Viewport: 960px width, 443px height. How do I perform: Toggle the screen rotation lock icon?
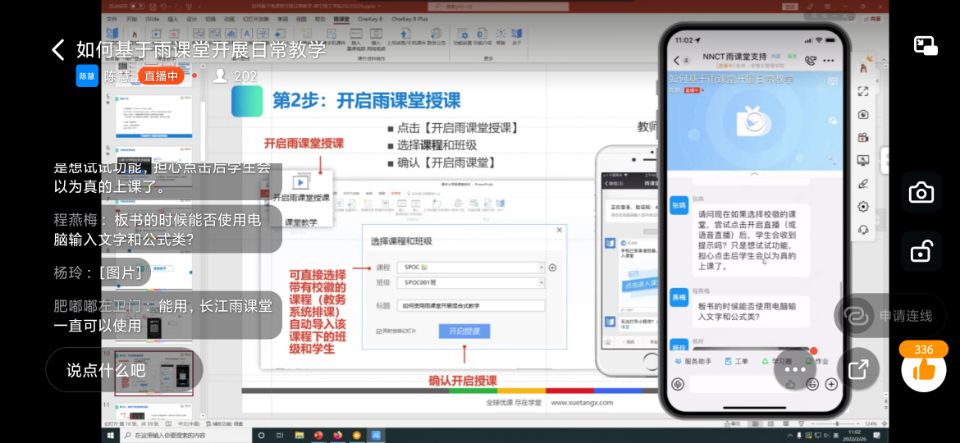click(x=921, y=250)
